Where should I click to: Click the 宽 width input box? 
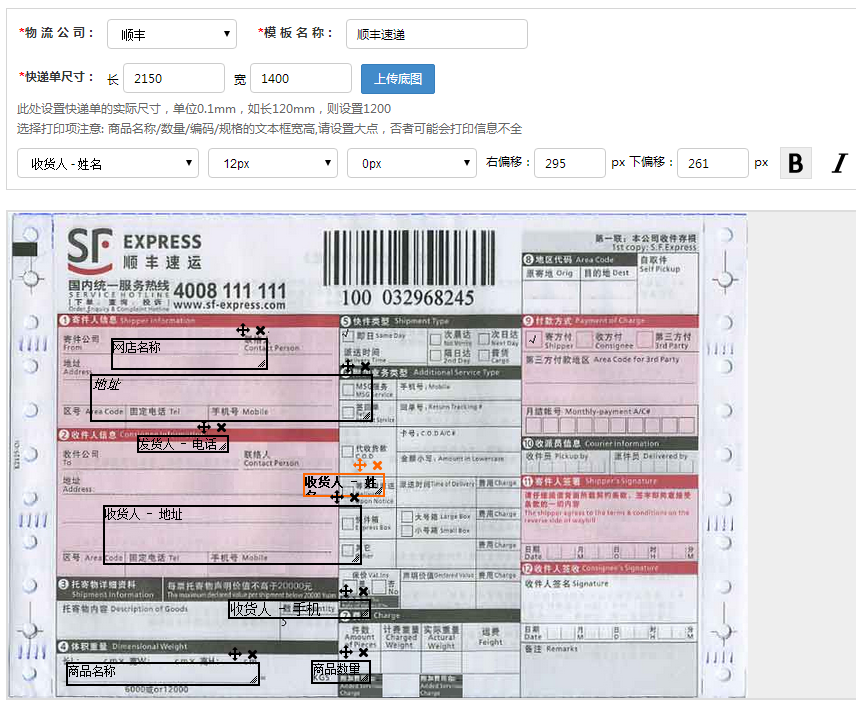pos(300,78)
